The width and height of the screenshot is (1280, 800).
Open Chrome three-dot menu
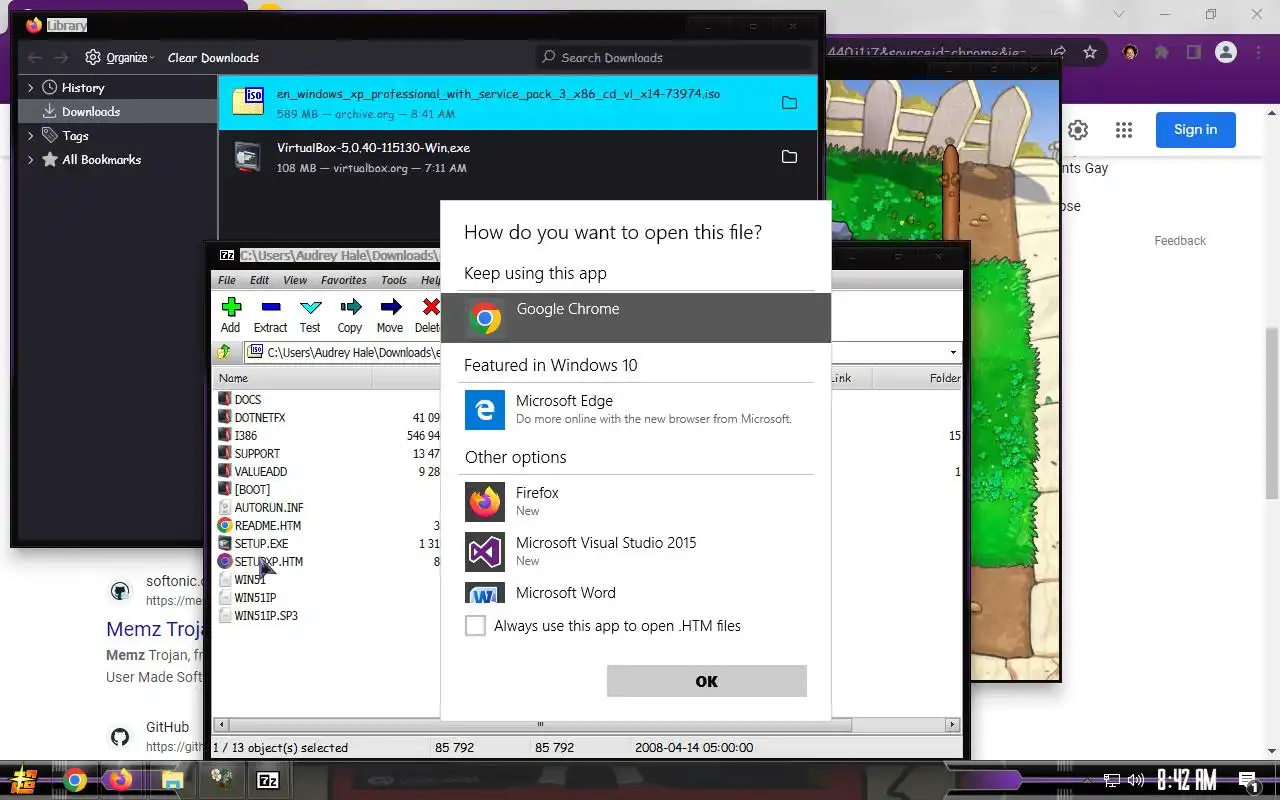pos(1258,53)
